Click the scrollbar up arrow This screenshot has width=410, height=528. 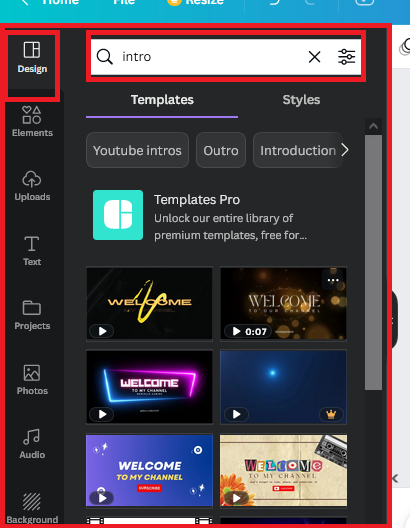pos(373,126)
